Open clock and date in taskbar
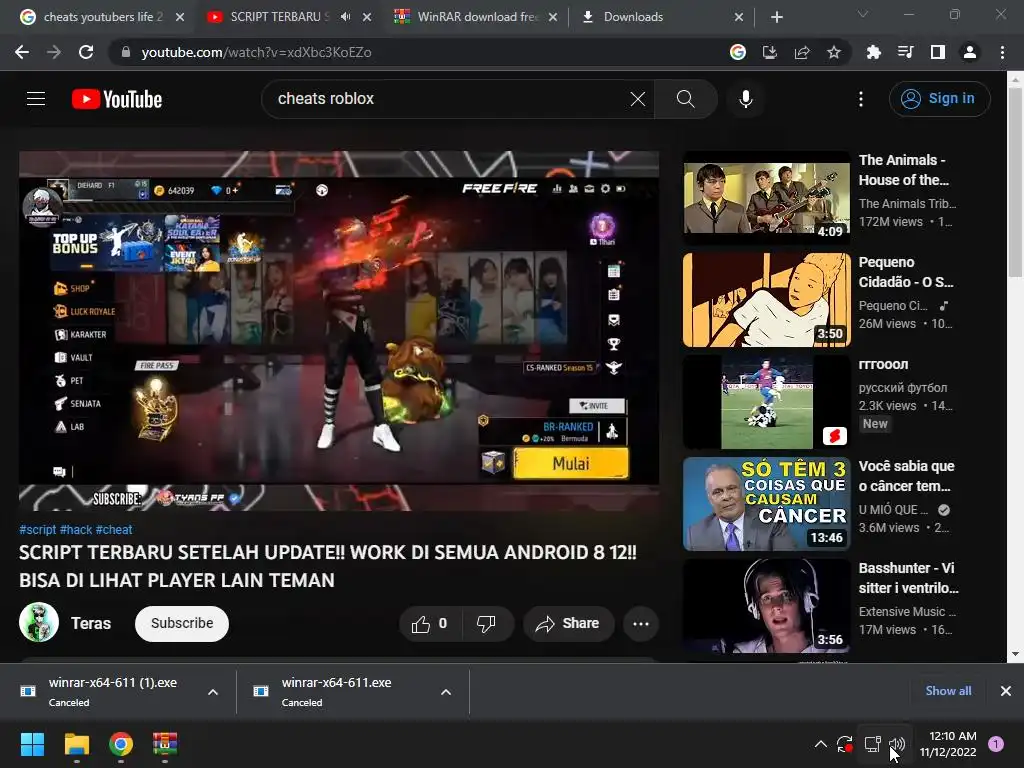1024x768 pixels. click(x=948, y=744)
